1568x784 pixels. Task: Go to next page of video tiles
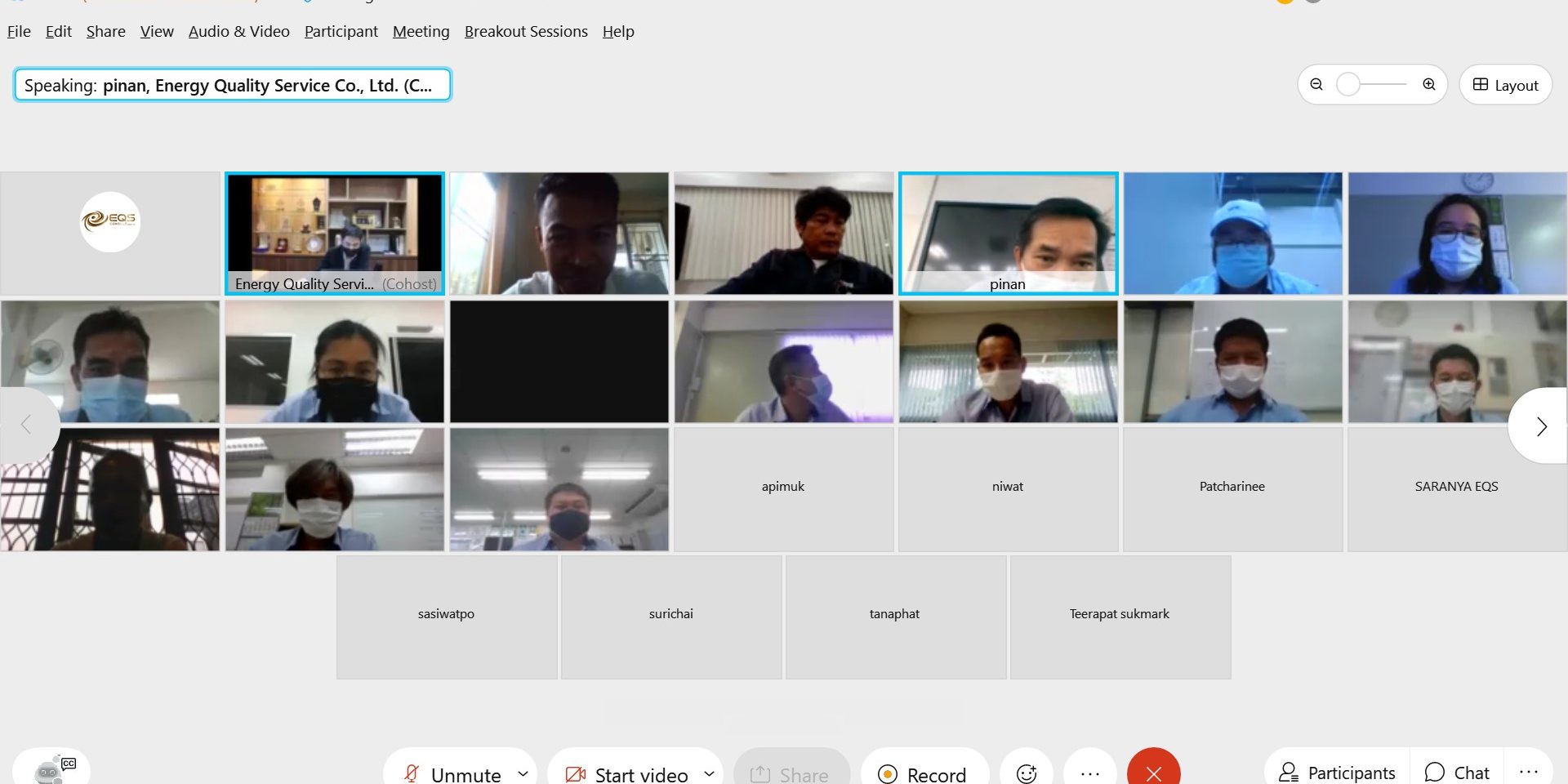coord(1541,426)
